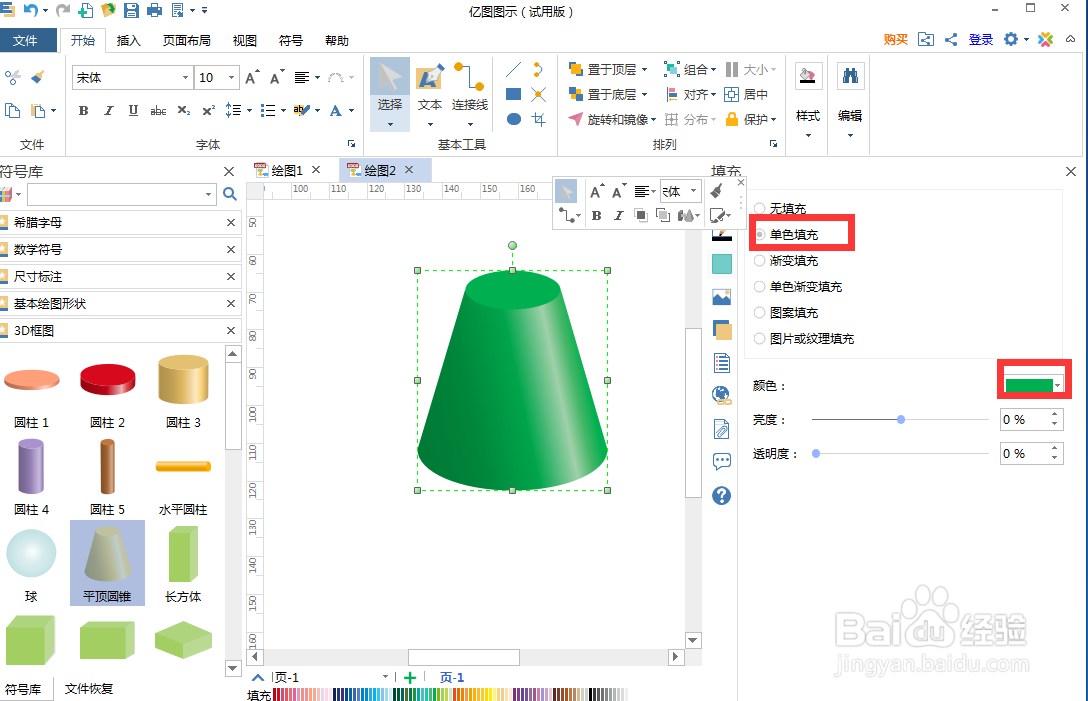Expand the 置于底层 dropdown
Image resolution: width=1088 pixels, height=701 pixels.
(645, 94)
